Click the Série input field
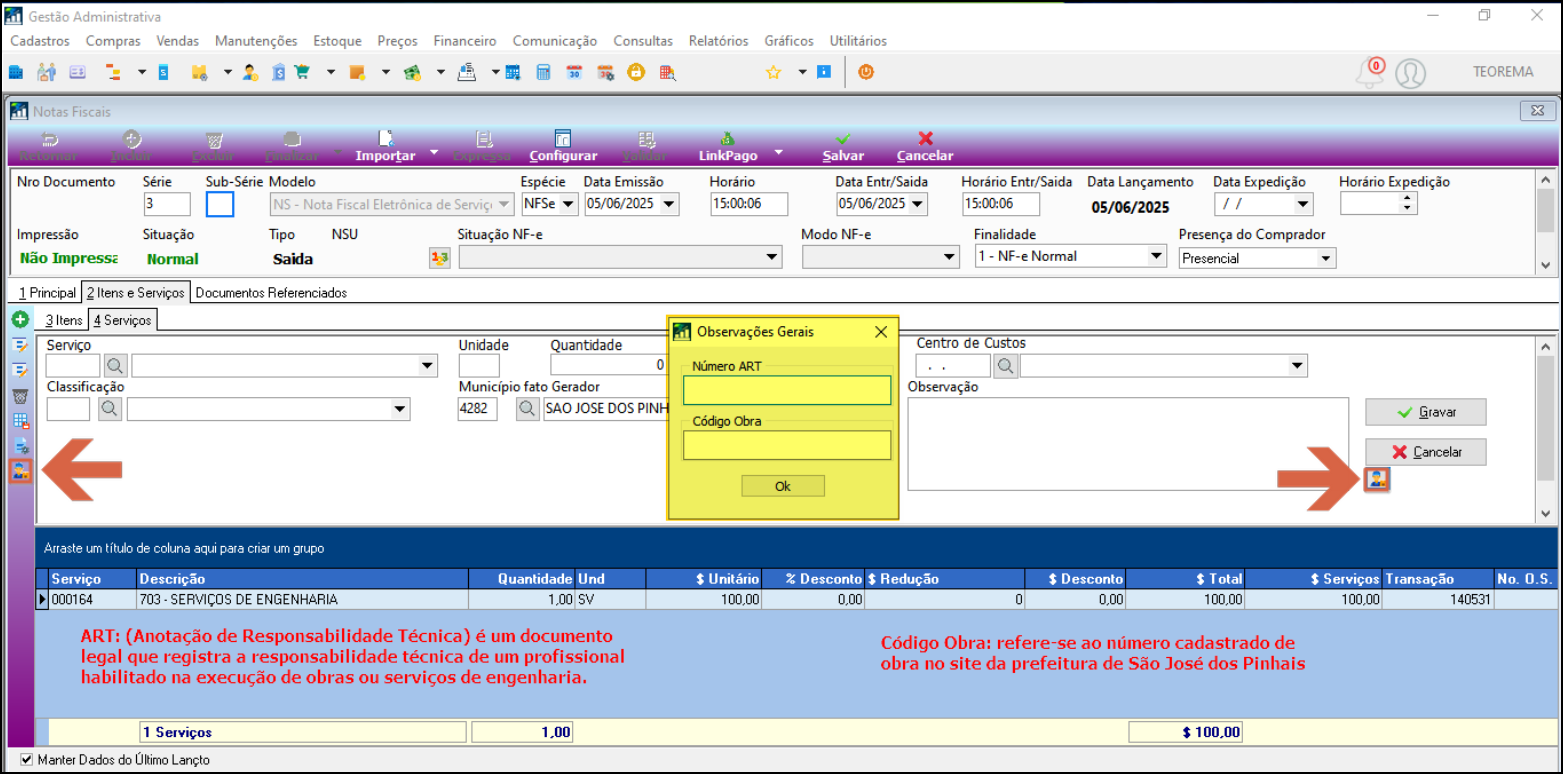The width and height of the screenshot is (1563, 774). 167,204
